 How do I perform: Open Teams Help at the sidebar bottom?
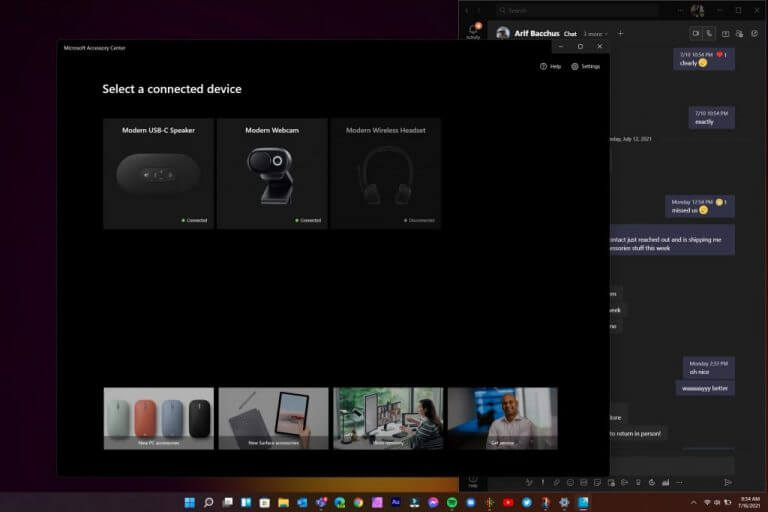click(473, 481)
